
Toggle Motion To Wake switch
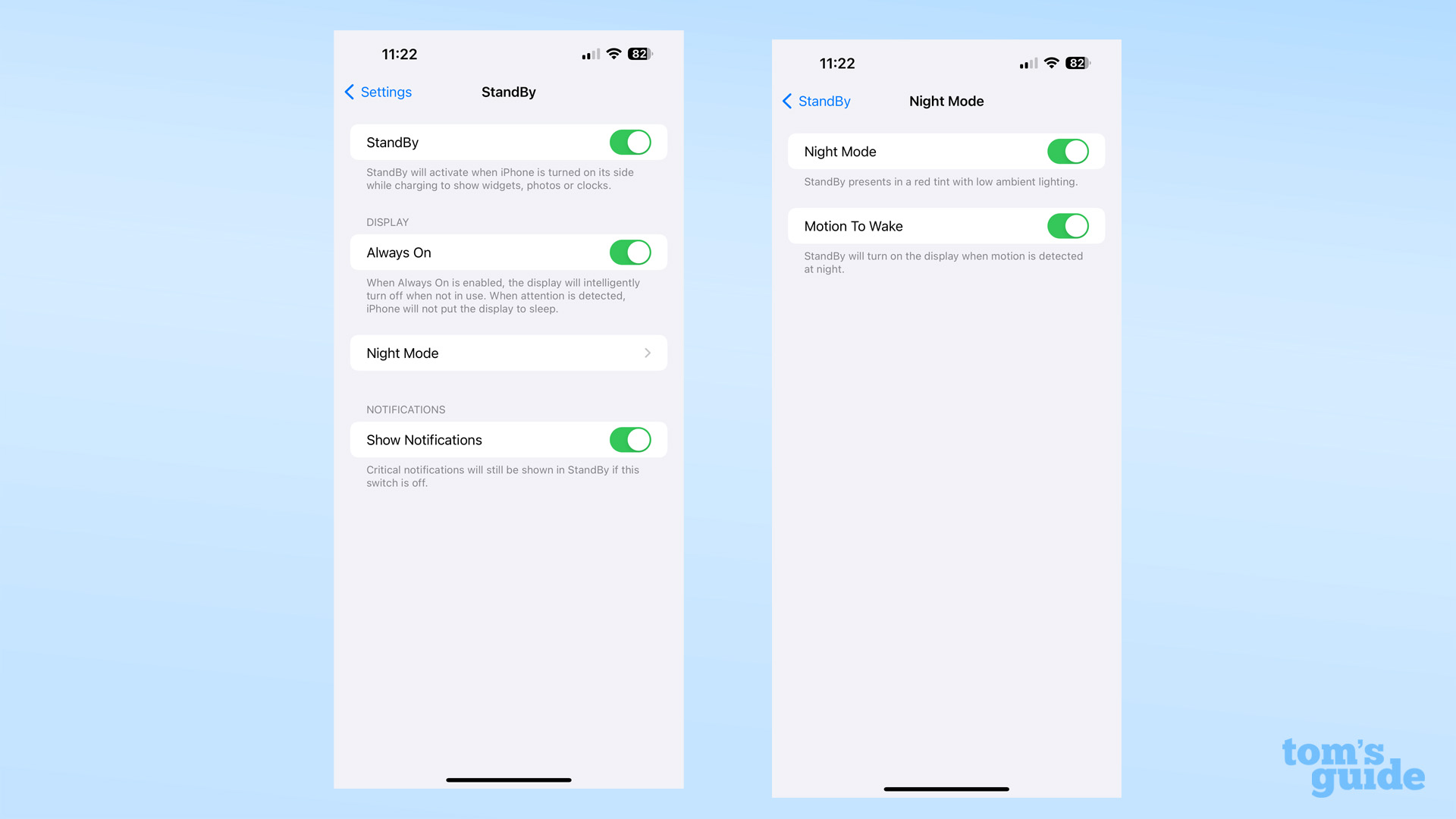tap(1067, 226)
